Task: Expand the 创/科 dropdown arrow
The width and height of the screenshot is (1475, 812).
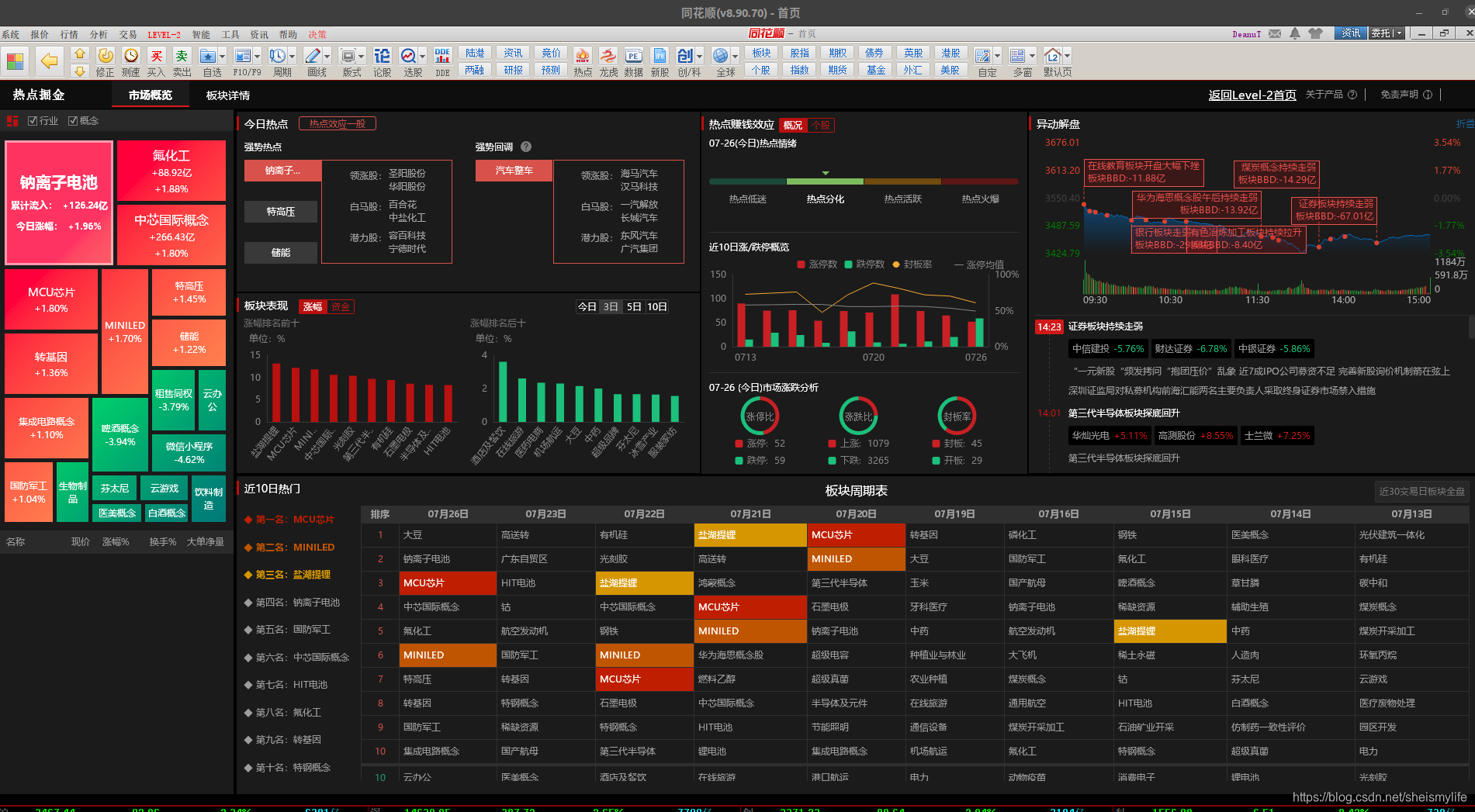Action: [x=699, y=56]
